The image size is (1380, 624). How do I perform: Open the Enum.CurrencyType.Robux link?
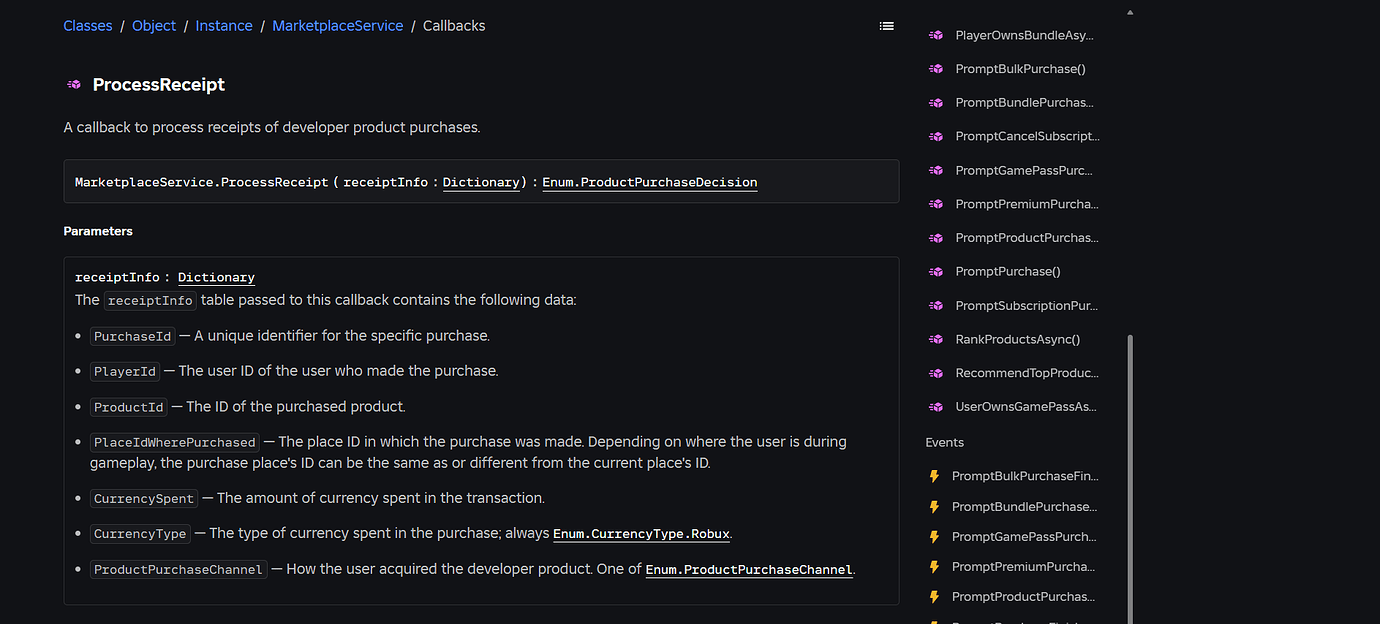pyautogui.click(x=643, y=534)
